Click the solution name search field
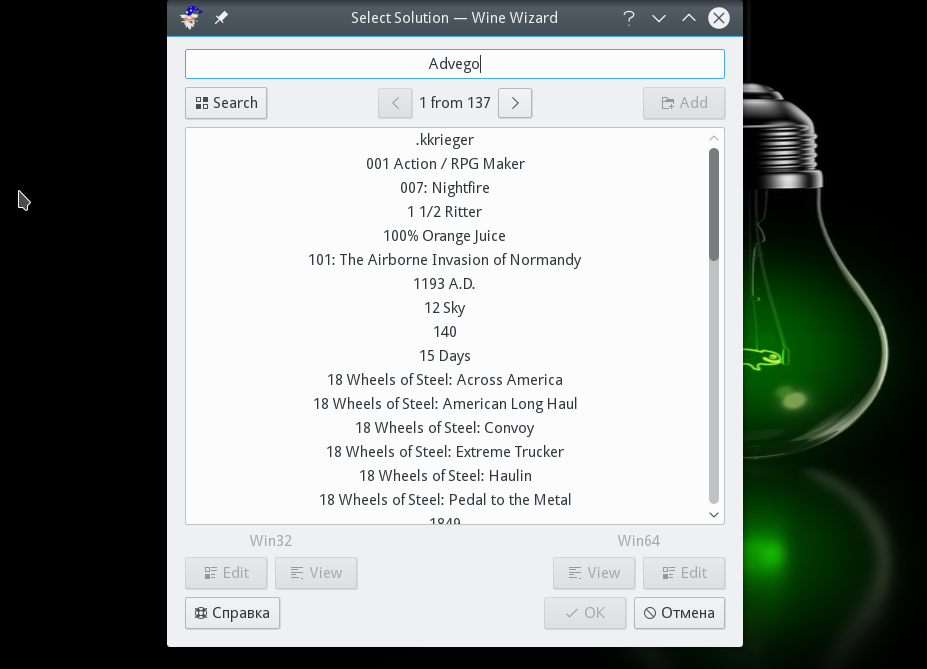 point(454,64)
